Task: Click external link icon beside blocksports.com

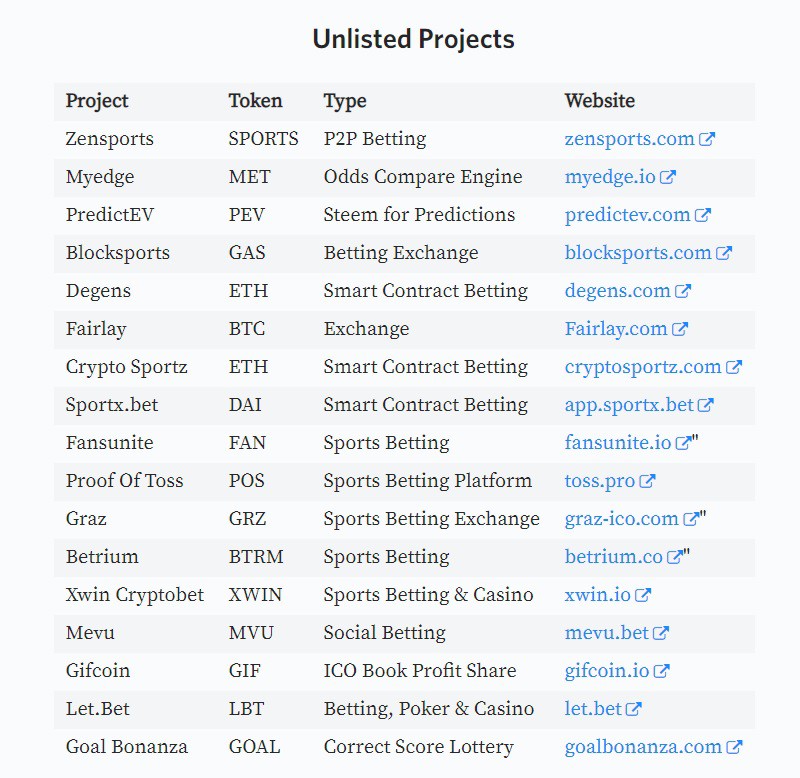Action: [x=724, y=253]
